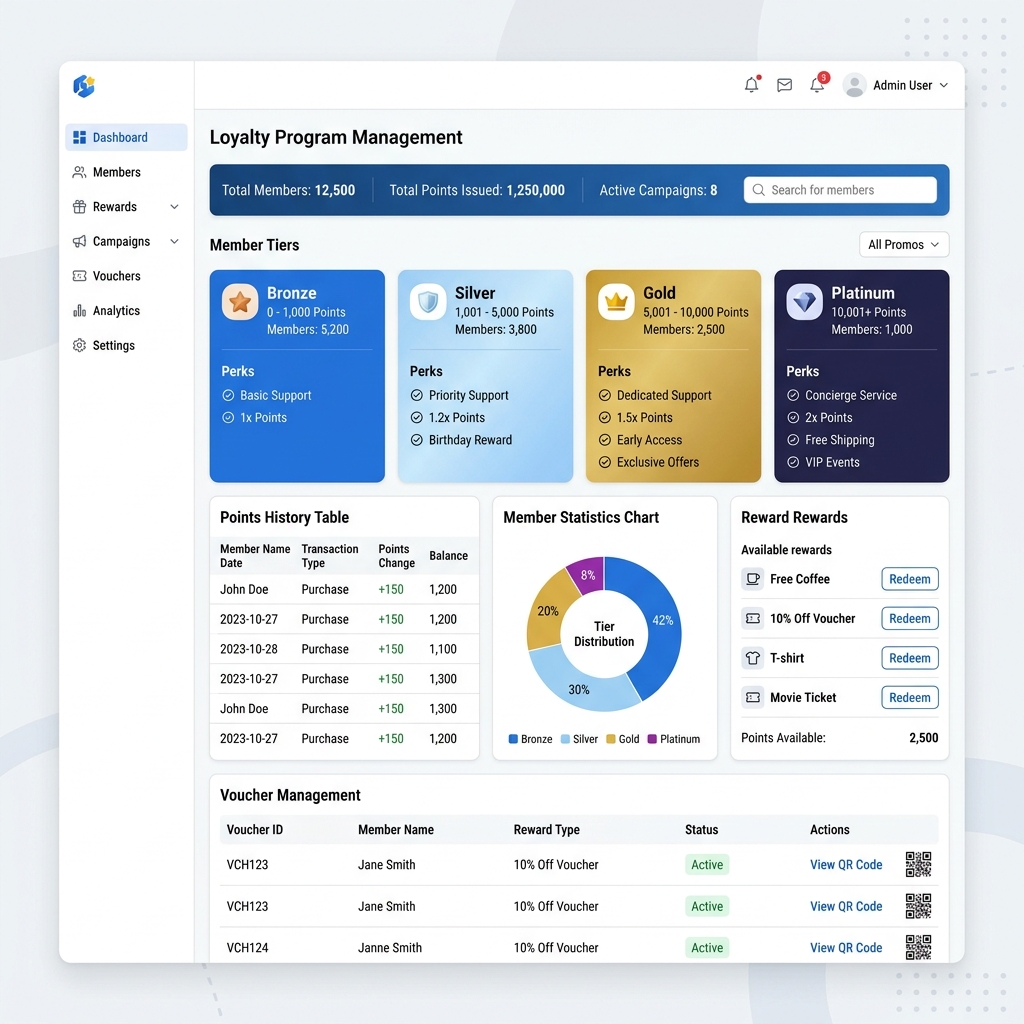Click the Analytics bar chart icon
The image size is (1024, 1024).
79,311
